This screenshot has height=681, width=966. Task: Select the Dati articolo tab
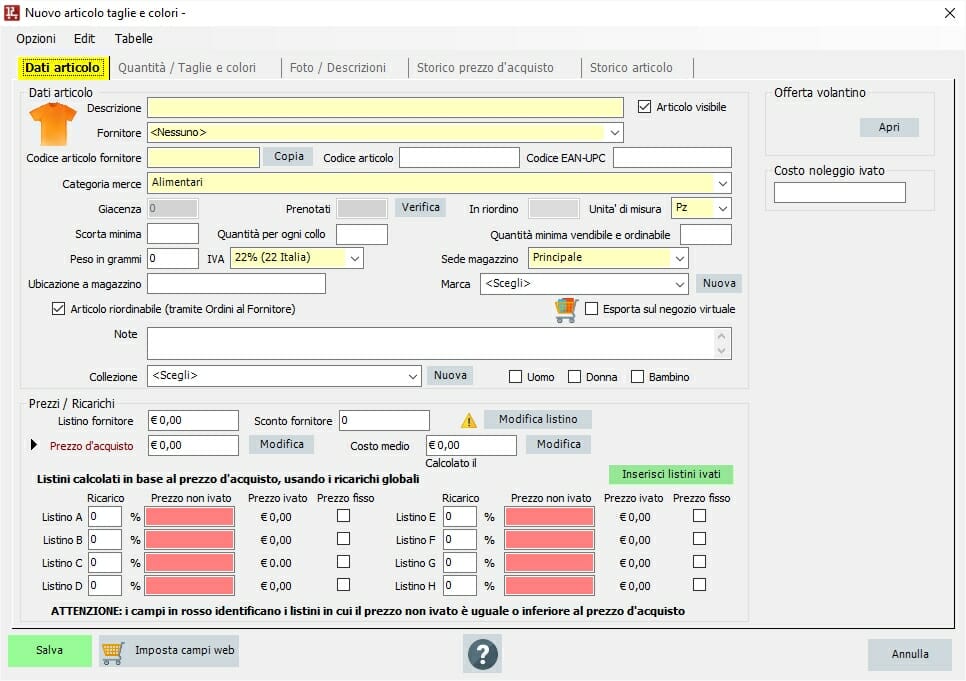pos(62,68)
